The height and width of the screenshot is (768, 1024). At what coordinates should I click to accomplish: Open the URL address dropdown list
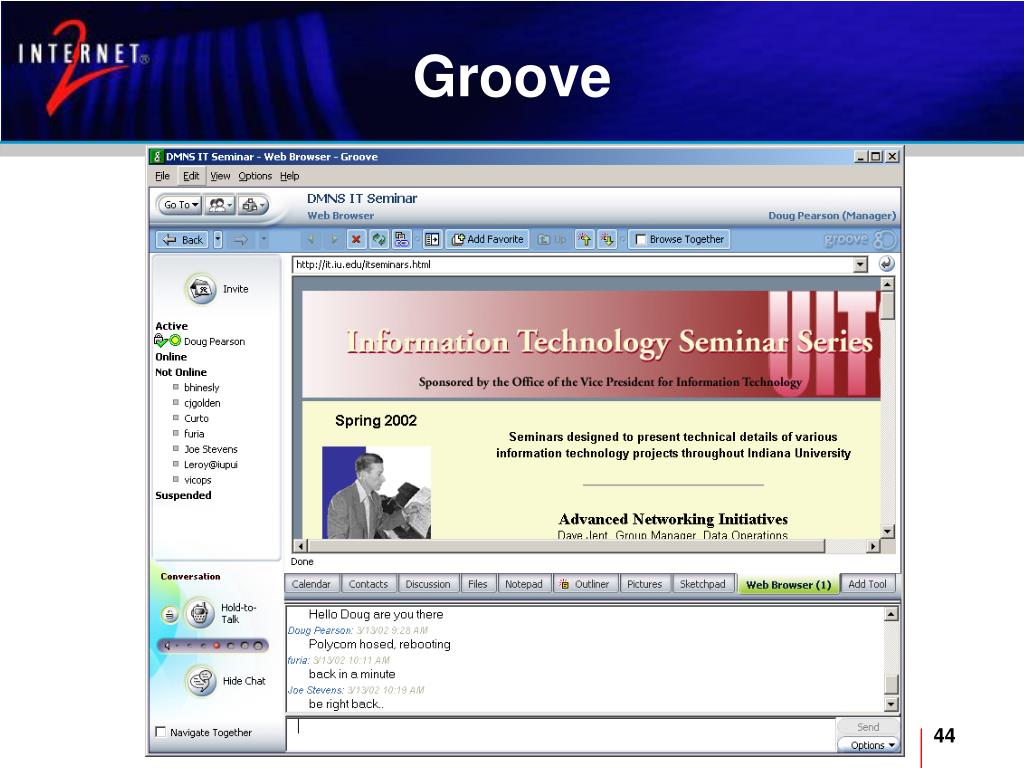click(861, 264)
